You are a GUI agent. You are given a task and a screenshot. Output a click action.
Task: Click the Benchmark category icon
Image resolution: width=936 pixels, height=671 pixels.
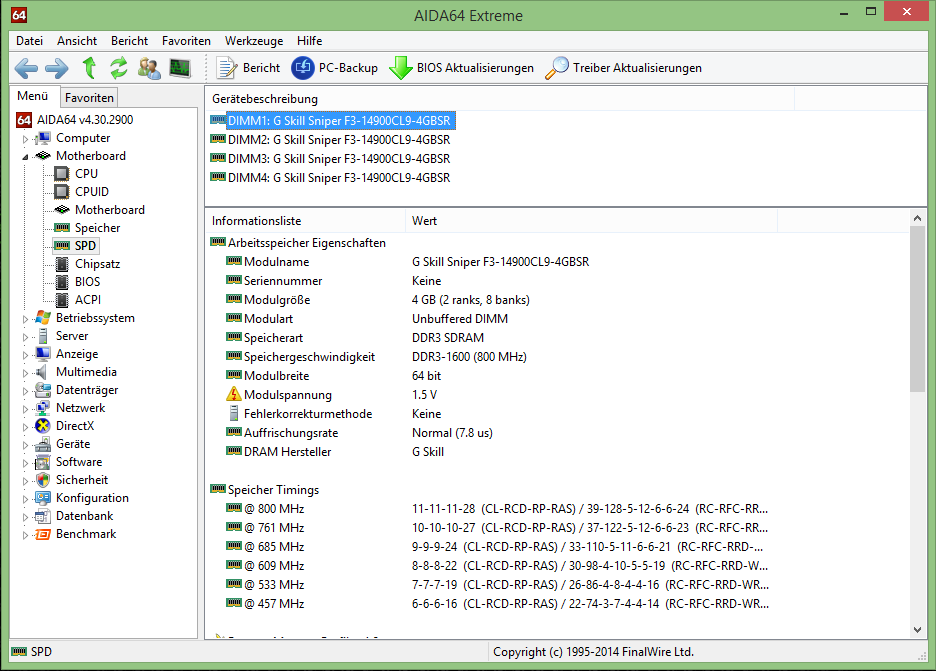click(42, 534)
